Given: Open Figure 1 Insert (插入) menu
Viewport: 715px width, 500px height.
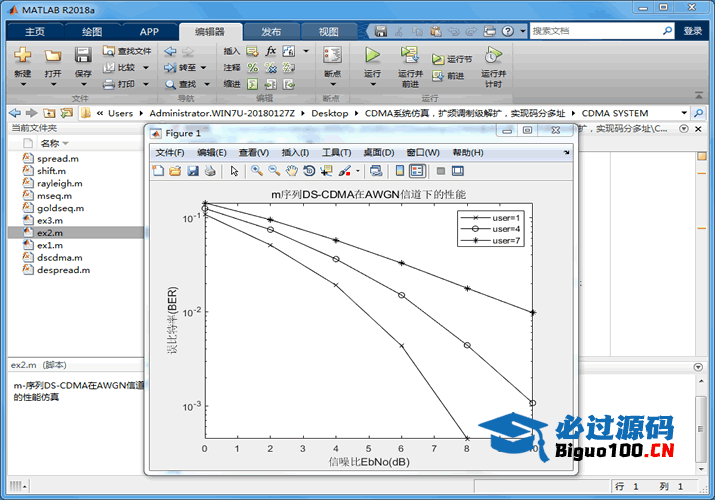Looking at the screenshot, I should click(295, 153).
